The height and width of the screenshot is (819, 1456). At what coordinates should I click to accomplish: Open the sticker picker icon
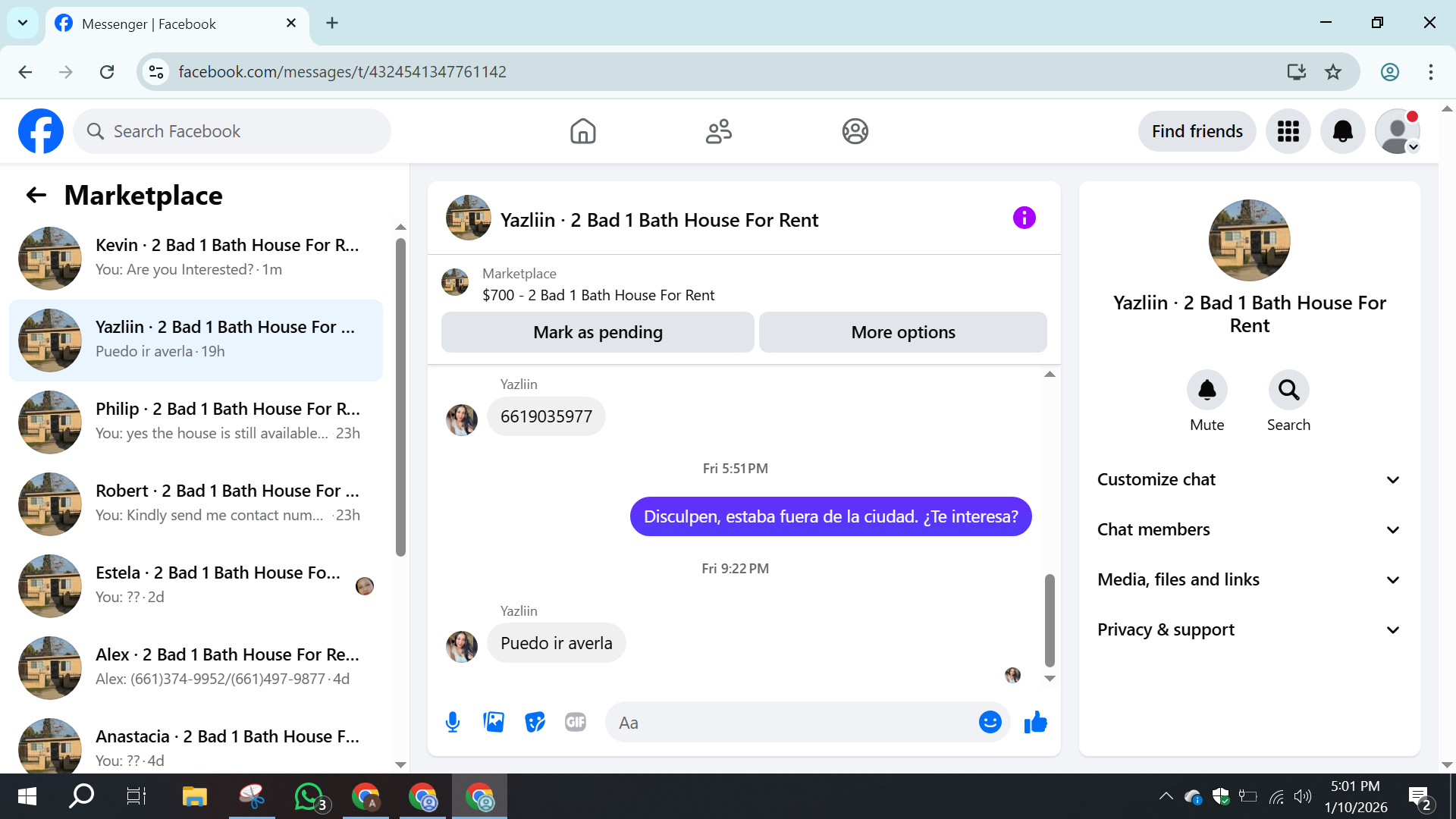[x=535, y=722]
